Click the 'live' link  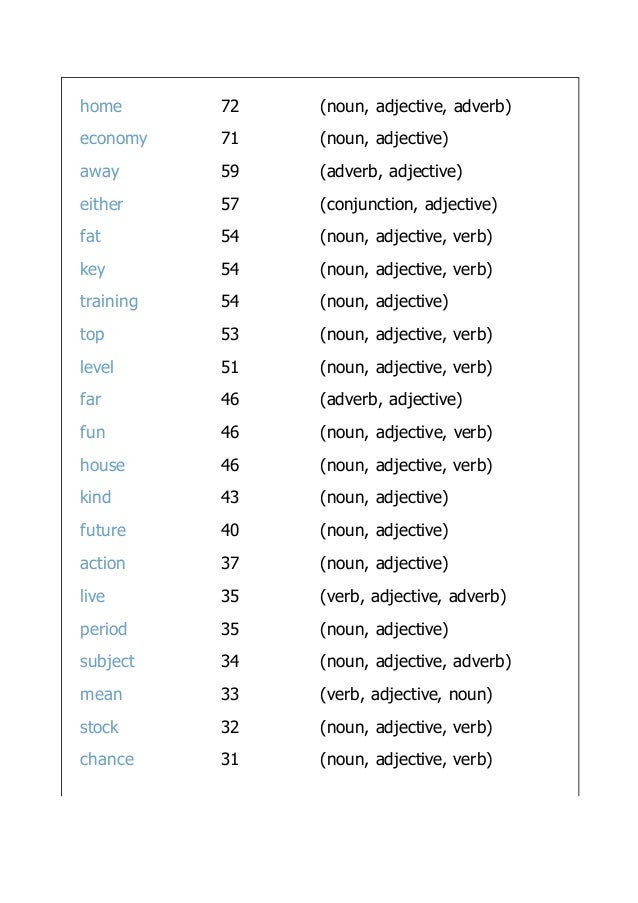93,596
